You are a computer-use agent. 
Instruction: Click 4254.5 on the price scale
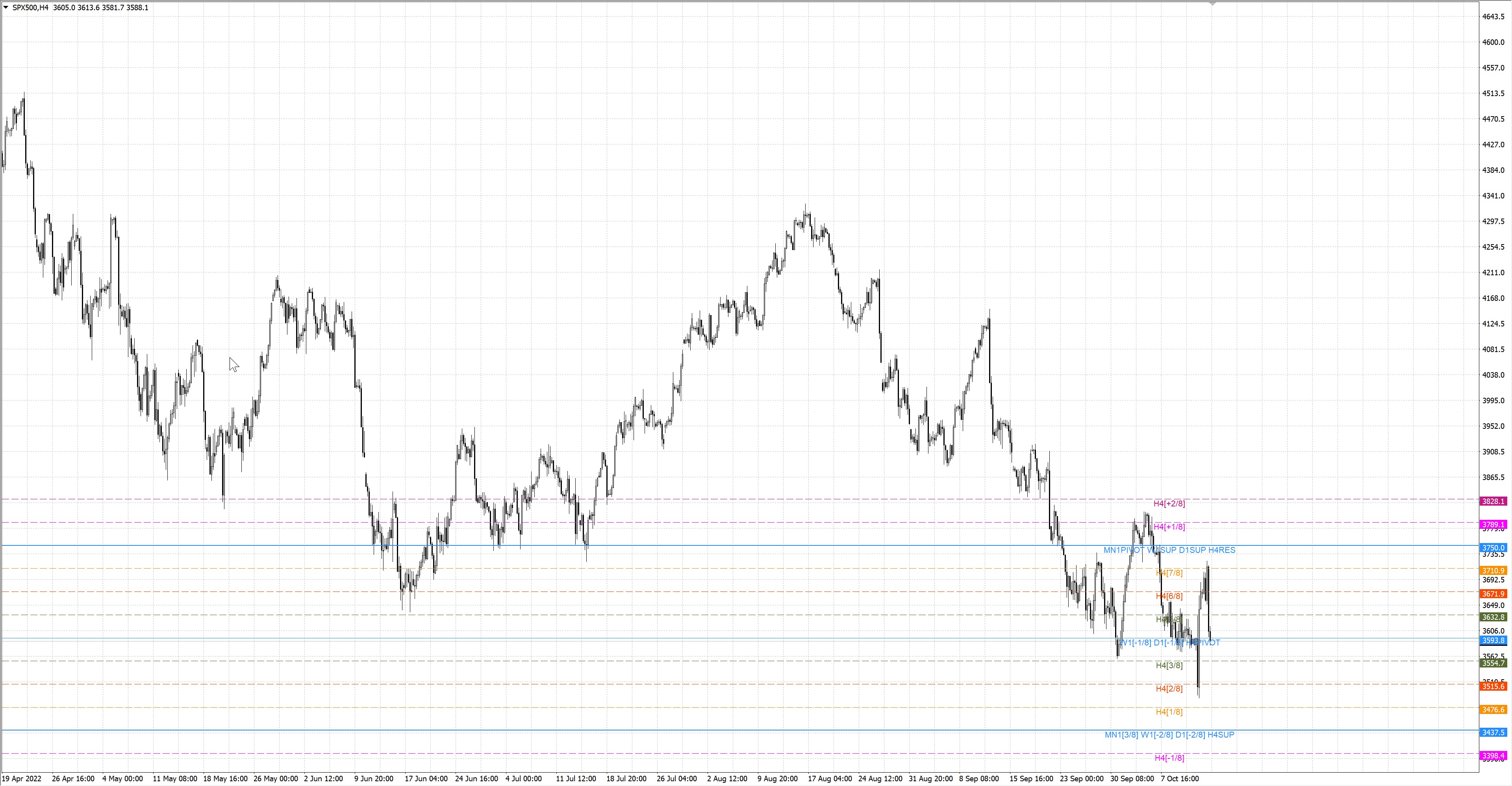(x=1493, y=247)
